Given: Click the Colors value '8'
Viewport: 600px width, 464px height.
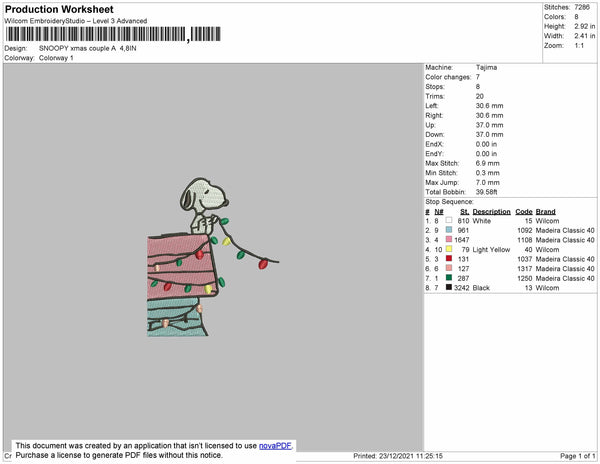Looking at the screenshot, I should click(x=576, y=17).
